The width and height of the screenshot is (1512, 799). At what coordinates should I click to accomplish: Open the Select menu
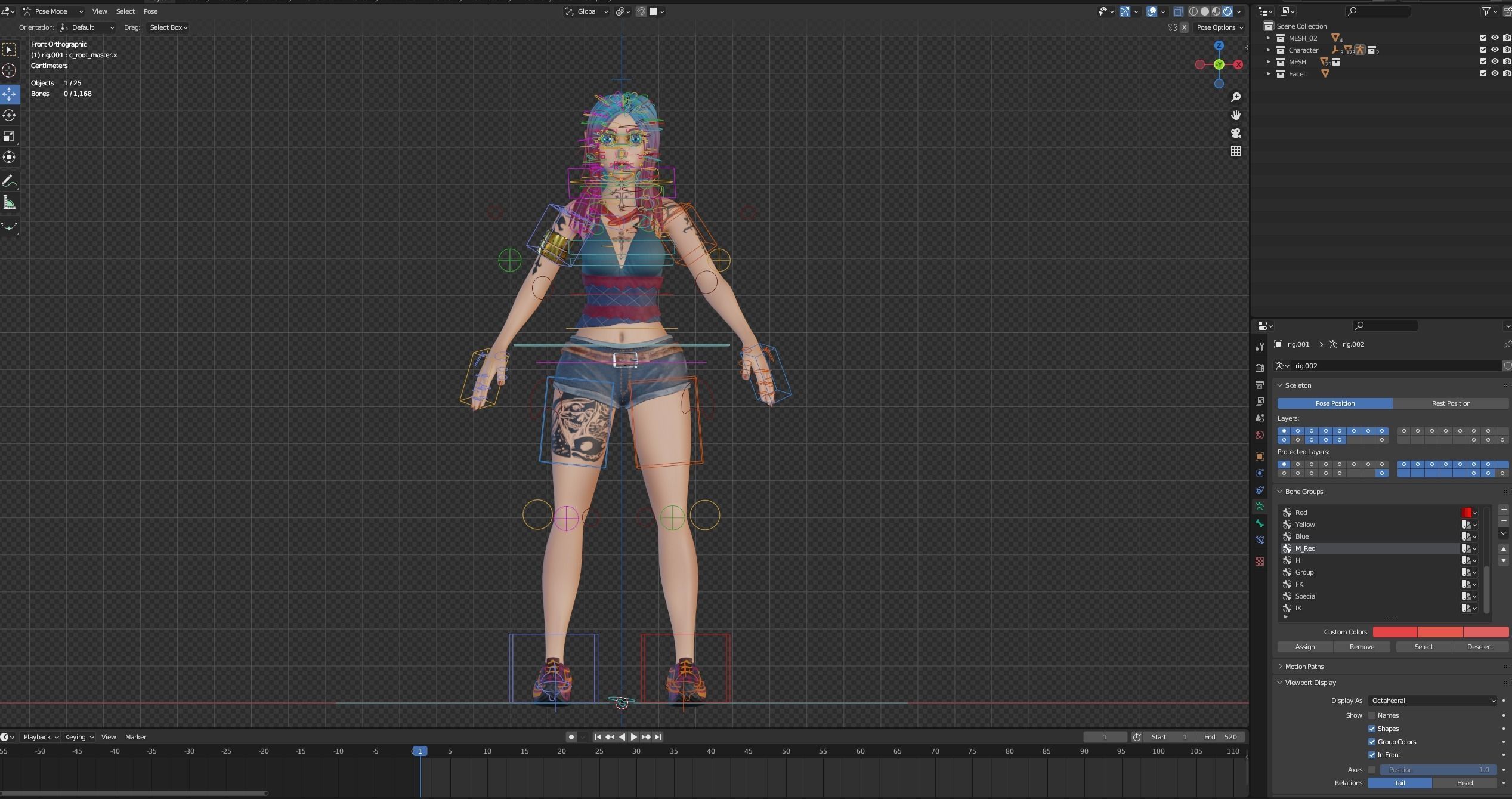125,11
